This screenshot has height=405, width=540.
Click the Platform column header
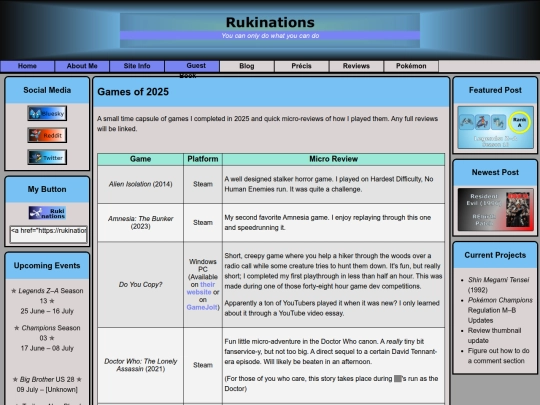pyautogui.click(x=203, y=159)
